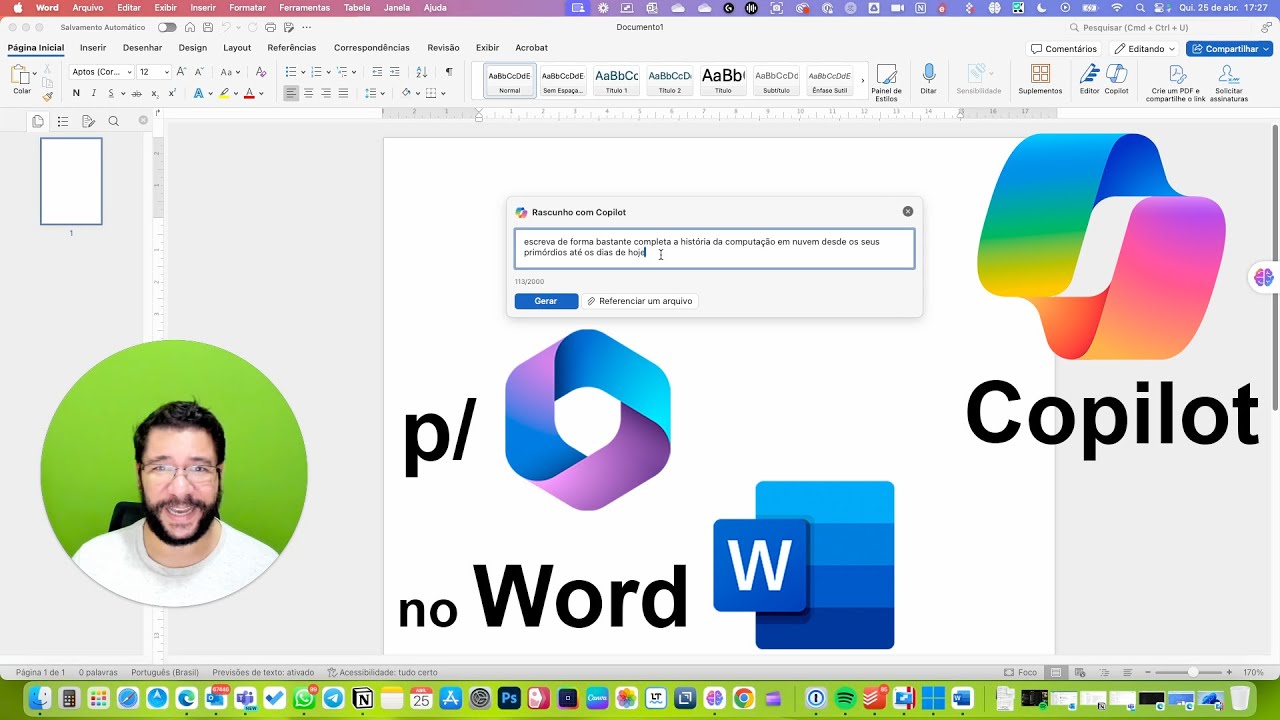The image size is (1280, 720).
Task: Click in the Copilot prompt text field
Action: (714, 248)
